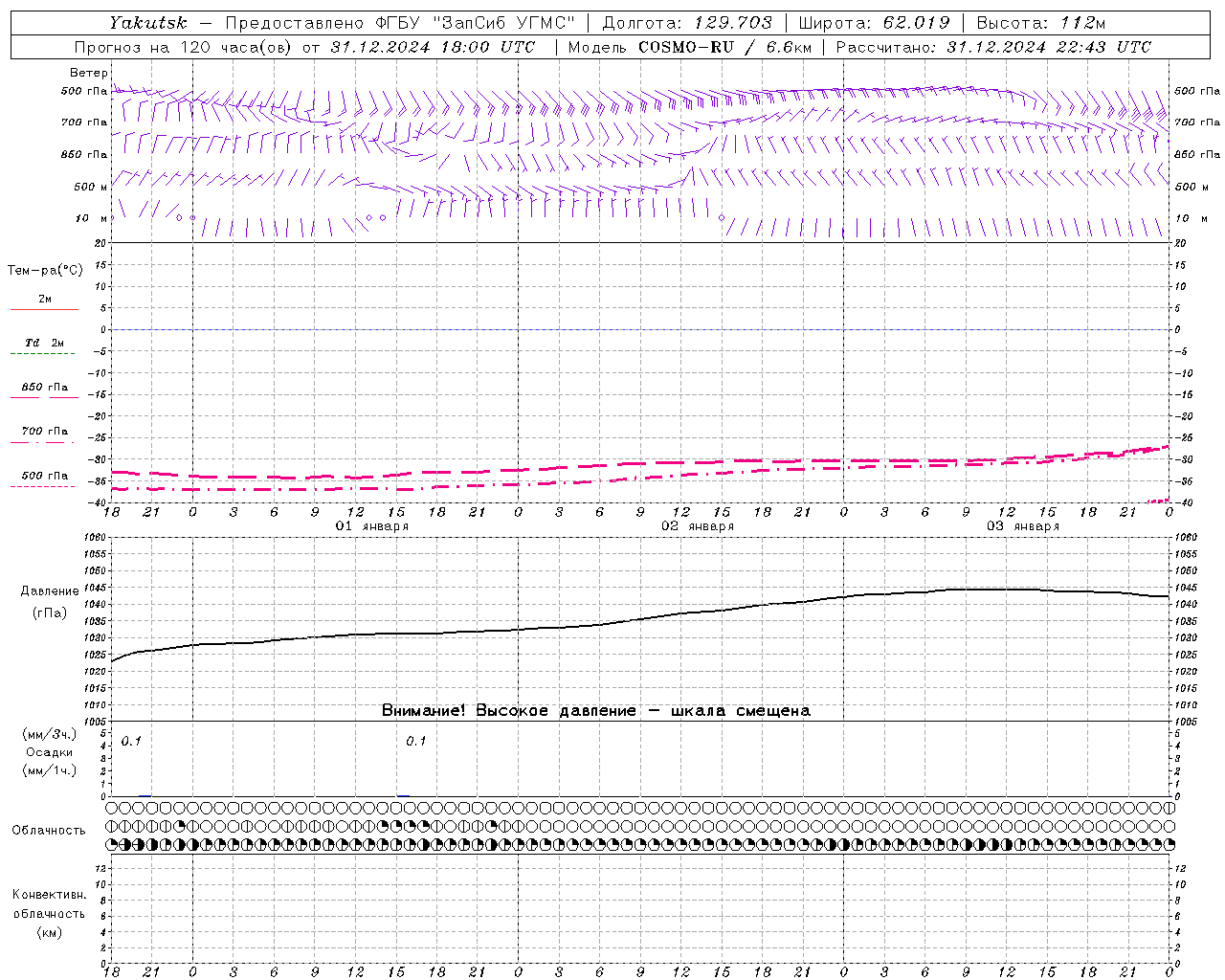This screenshot has width=1225, height=980.
Task: Click the 'Высота: 112м' elevation text
Action: coord(1040,23)
